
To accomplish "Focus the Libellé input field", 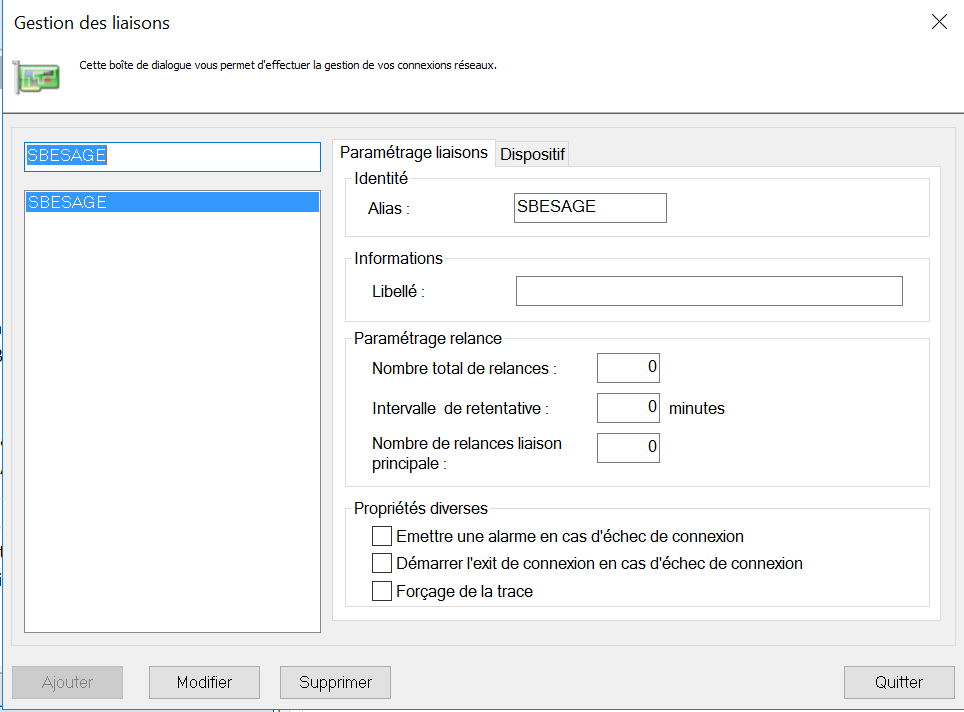I will coord(709,291).
